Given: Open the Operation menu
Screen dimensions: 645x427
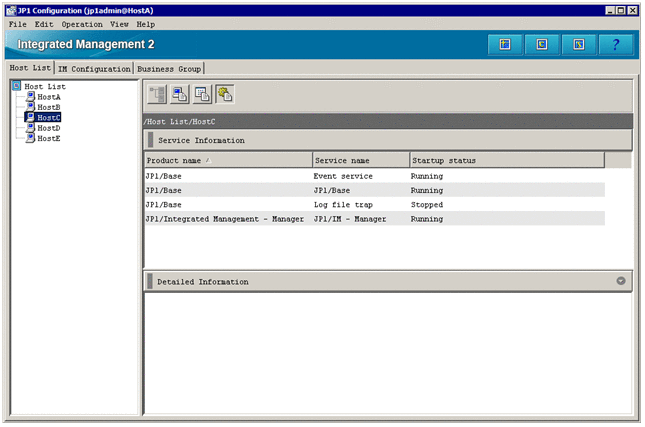Looking at the screenshot, I should (x=82, y=23).
